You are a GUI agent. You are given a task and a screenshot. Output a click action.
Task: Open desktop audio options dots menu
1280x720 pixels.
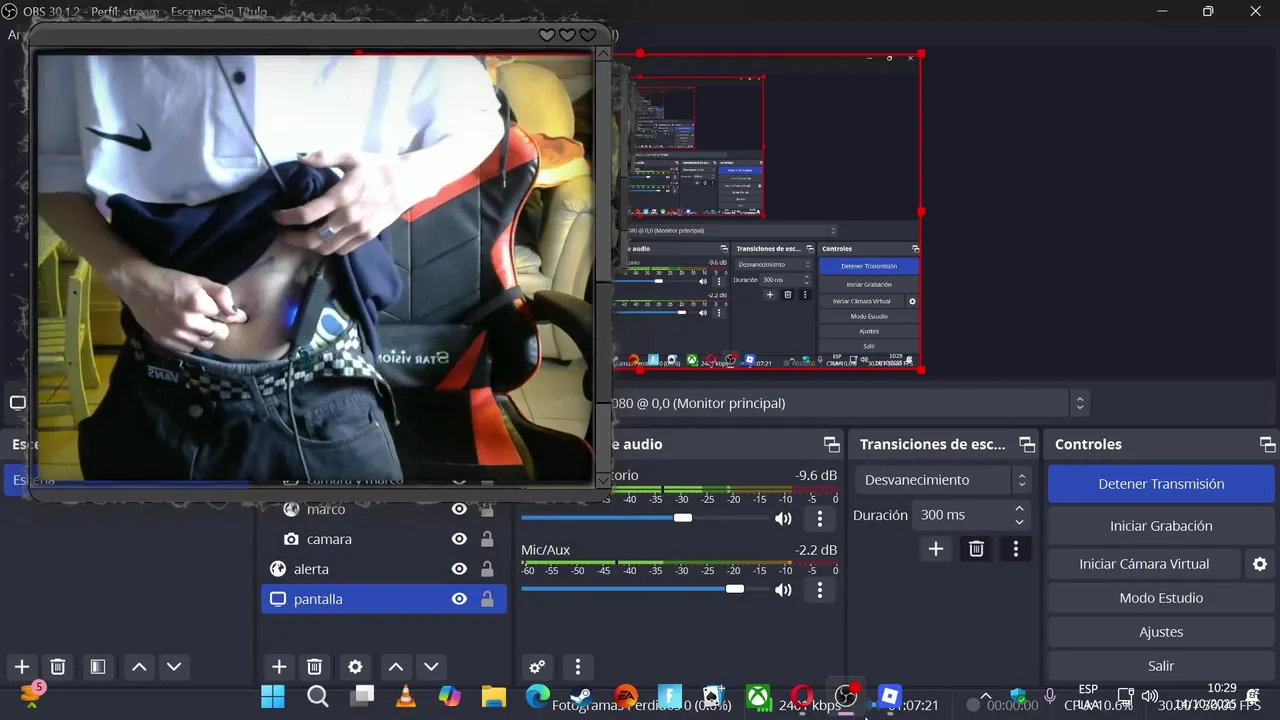coord(820,518)
